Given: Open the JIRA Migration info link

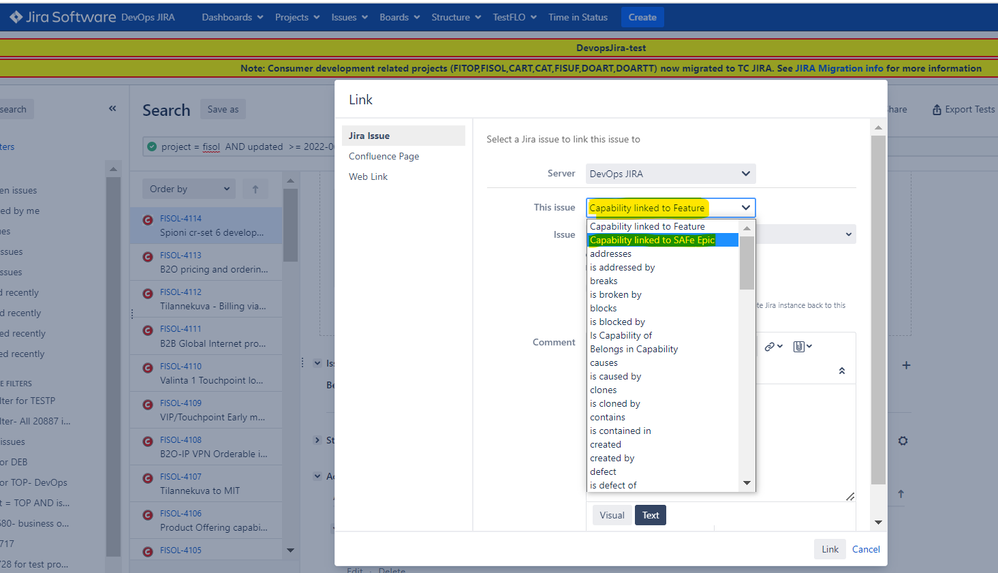Looking at the screenshot, I should coord(839,68).
